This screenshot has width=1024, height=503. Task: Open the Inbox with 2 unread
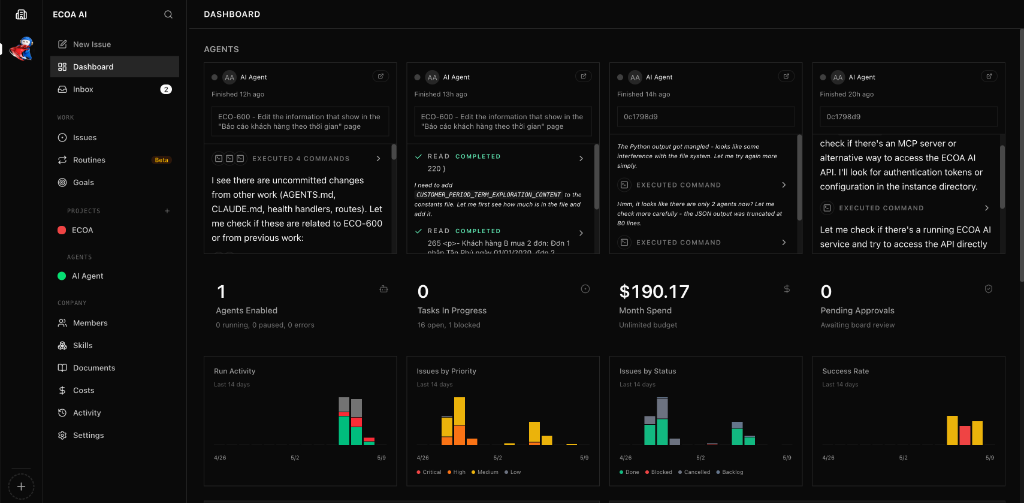114,89
